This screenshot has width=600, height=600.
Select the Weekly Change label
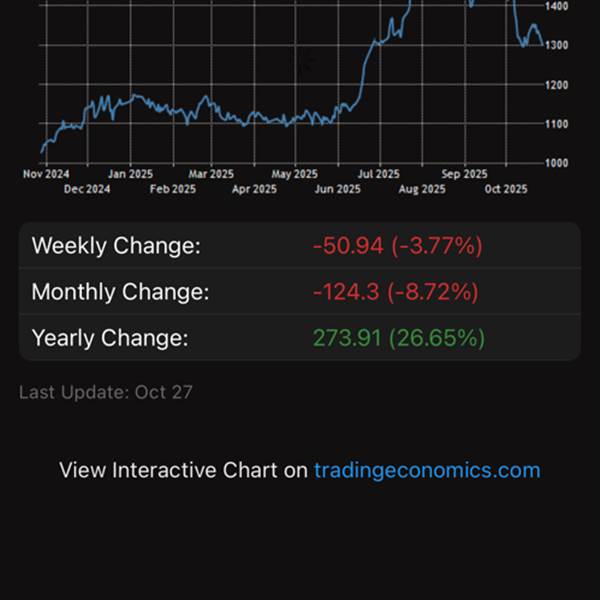pyautogui.click(x=115, y=246)
